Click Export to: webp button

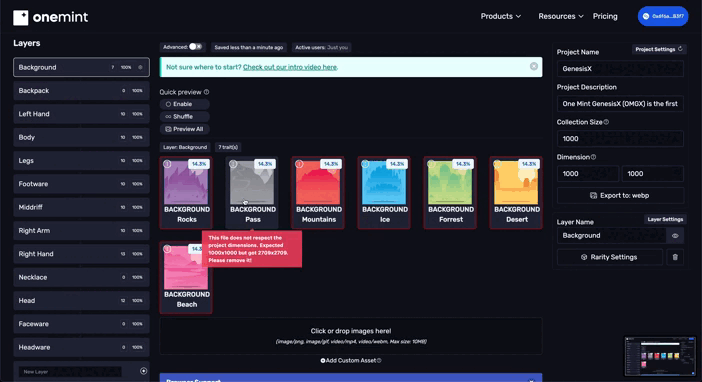point(620,196)
